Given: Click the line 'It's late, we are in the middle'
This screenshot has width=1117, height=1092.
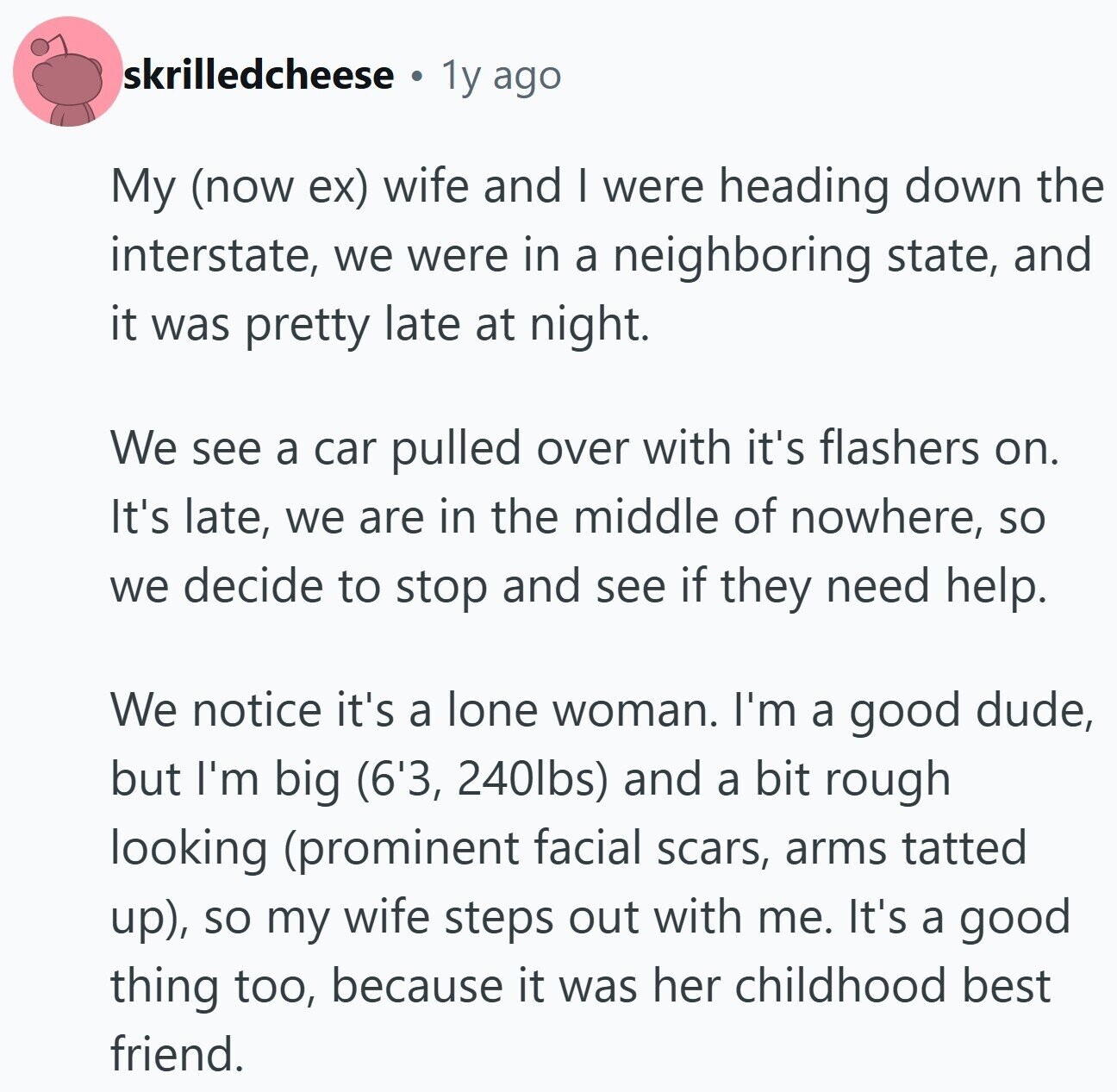Looking at the screenshot, I should click(577, 518).
